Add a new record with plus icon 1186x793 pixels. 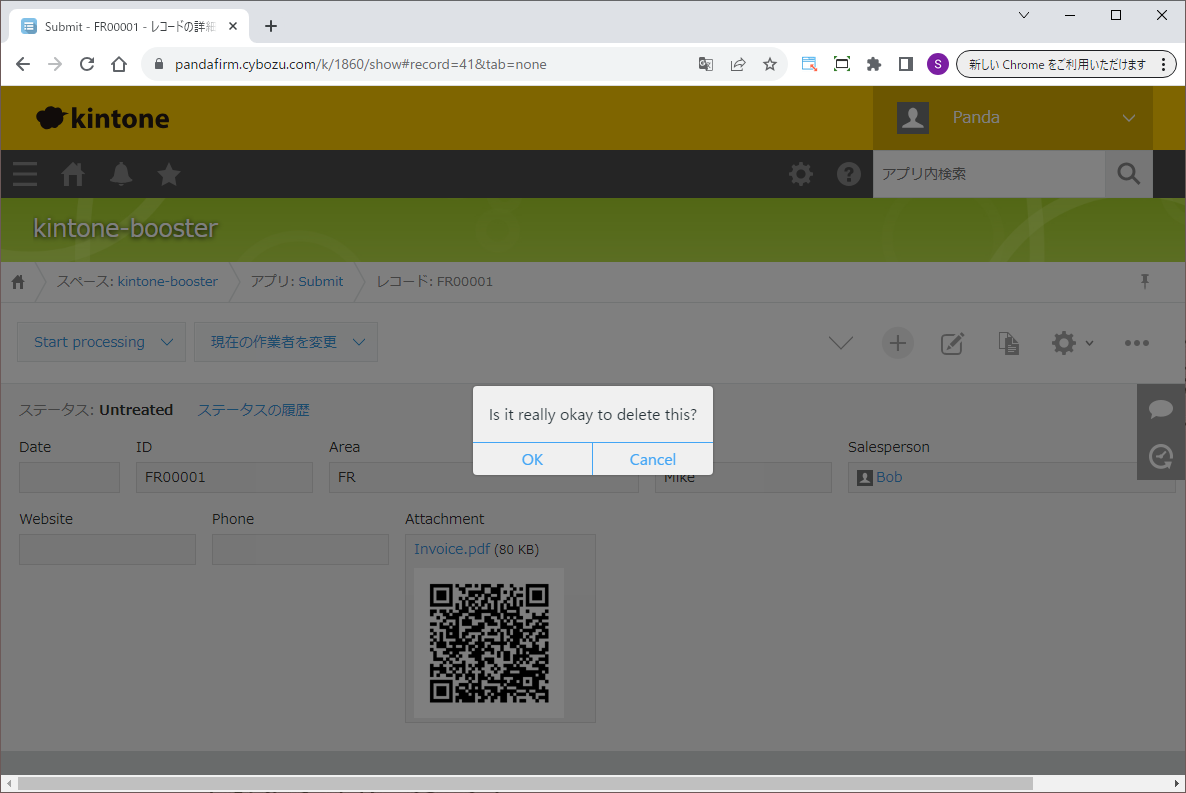pos(897,343)
